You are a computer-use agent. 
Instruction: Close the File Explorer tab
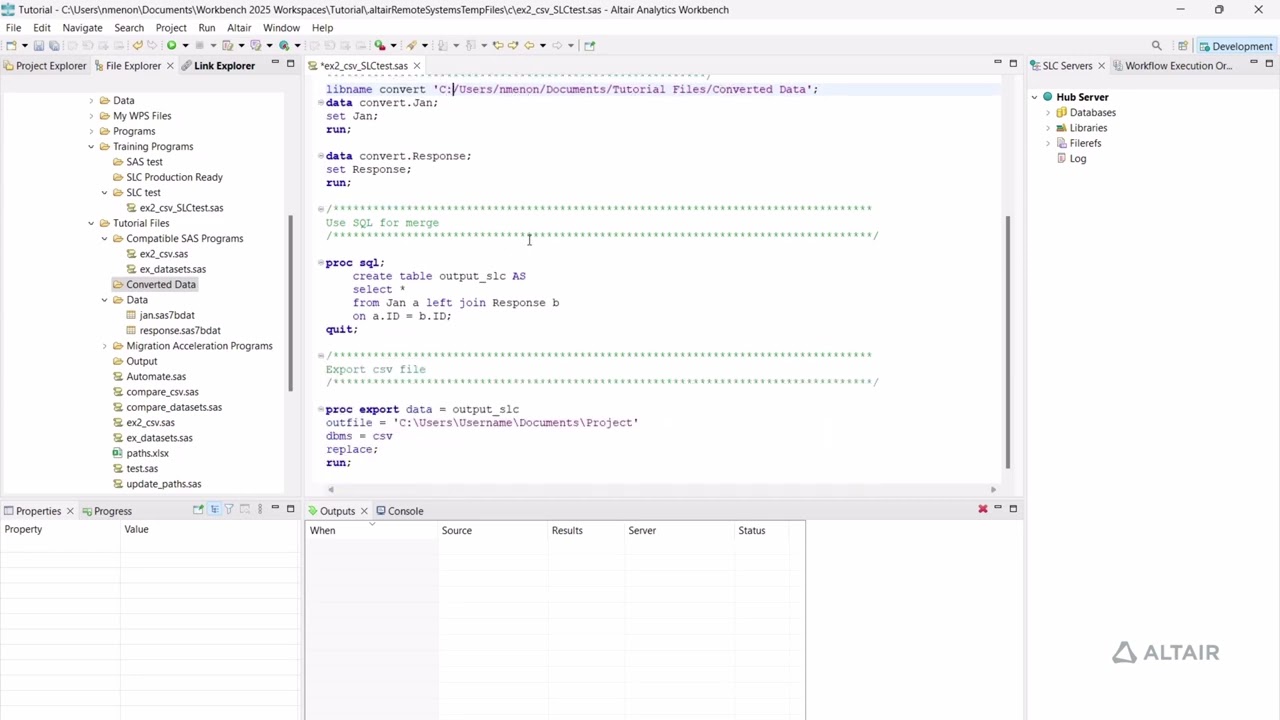(x=171, y=66)
